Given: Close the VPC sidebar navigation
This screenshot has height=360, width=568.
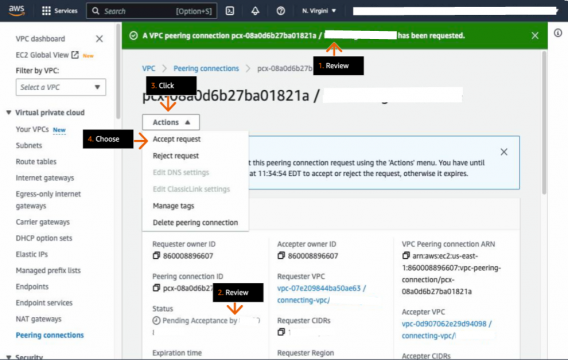Looking at the screenshot, I should click(99, 39).
